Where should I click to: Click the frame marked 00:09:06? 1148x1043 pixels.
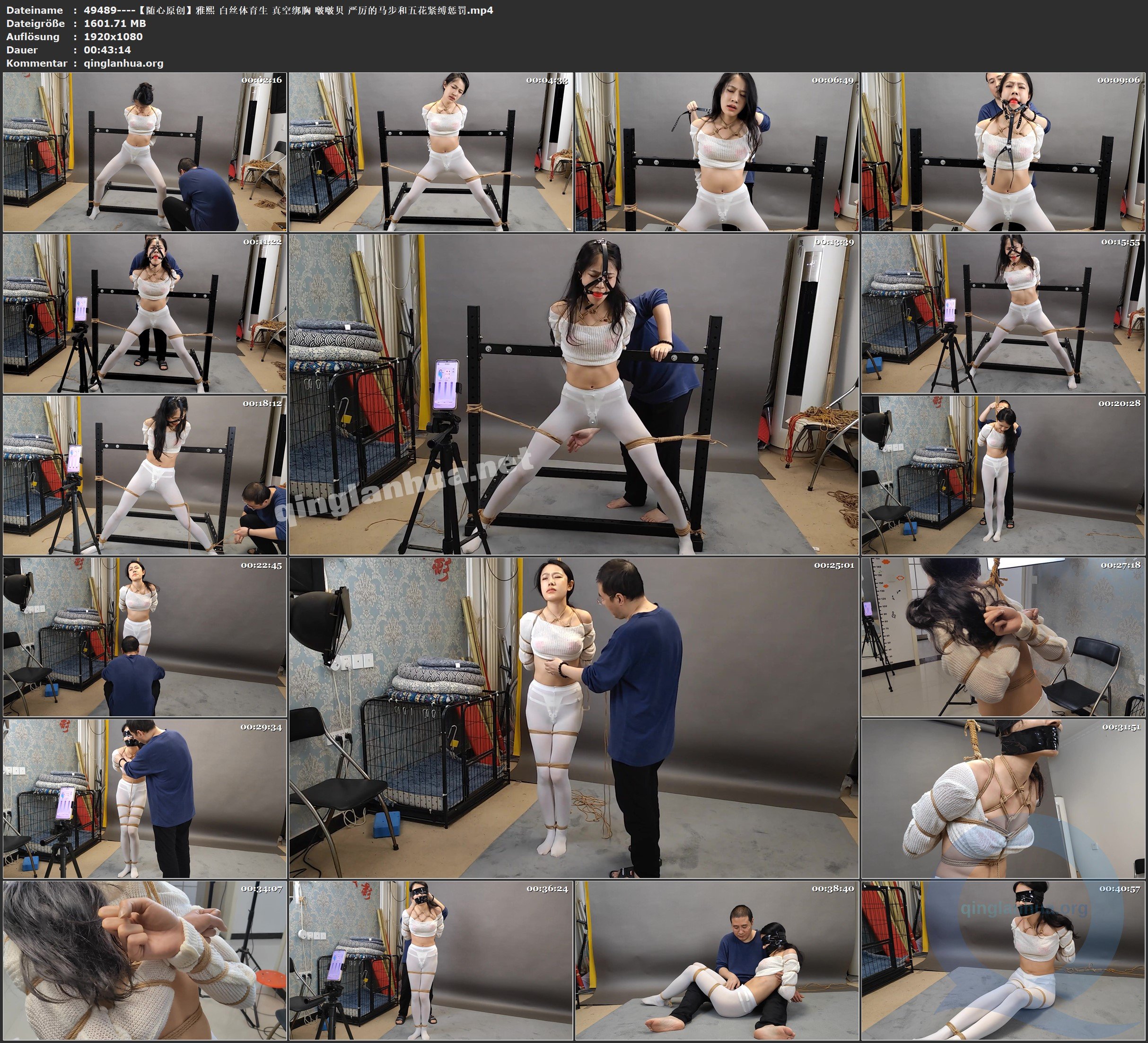pyautogui.click(x=1002, y=152)
